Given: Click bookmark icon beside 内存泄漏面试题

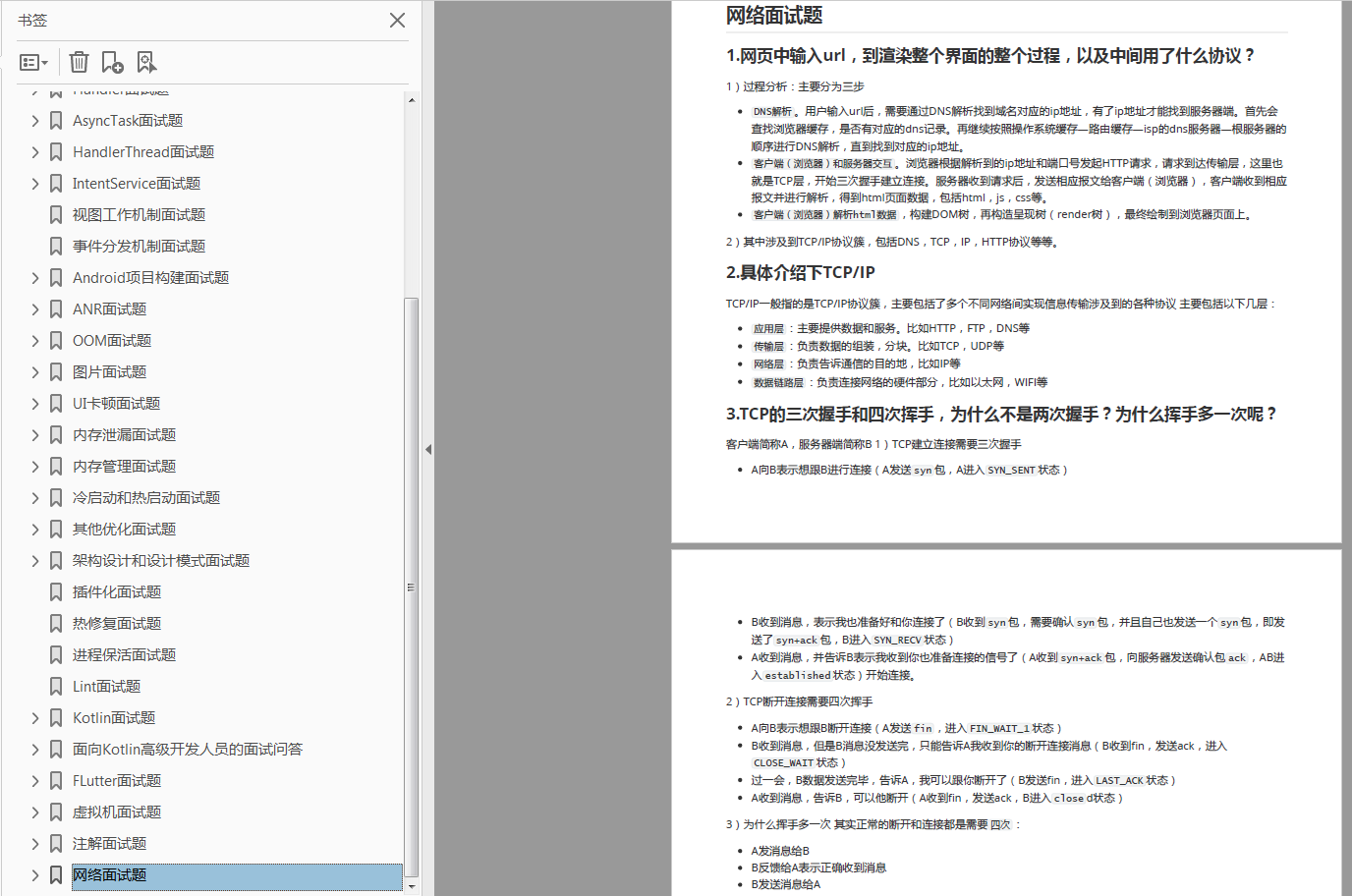Looking at the screenshot, I should [56, 435].
